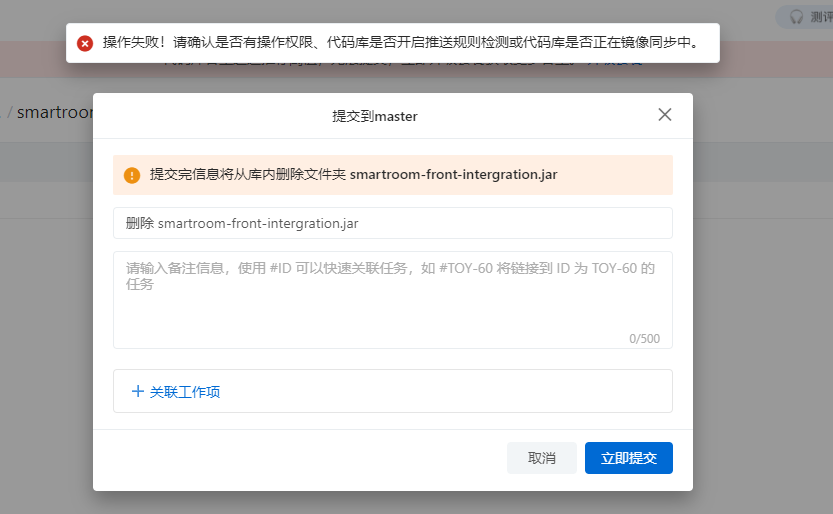Screen dimensions: 833x514
Task: Click the orange warning icon in notice
Action: pos(132,175)
